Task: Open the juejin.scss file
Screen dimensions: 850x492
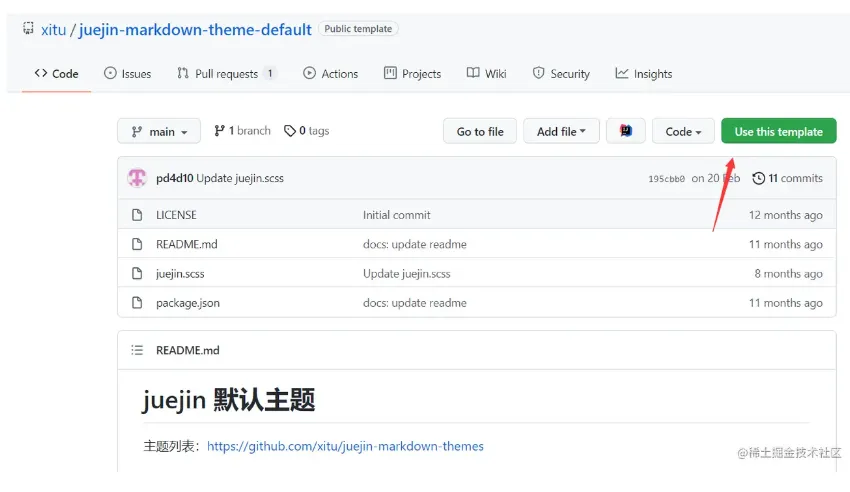Action: click(180, 274)
